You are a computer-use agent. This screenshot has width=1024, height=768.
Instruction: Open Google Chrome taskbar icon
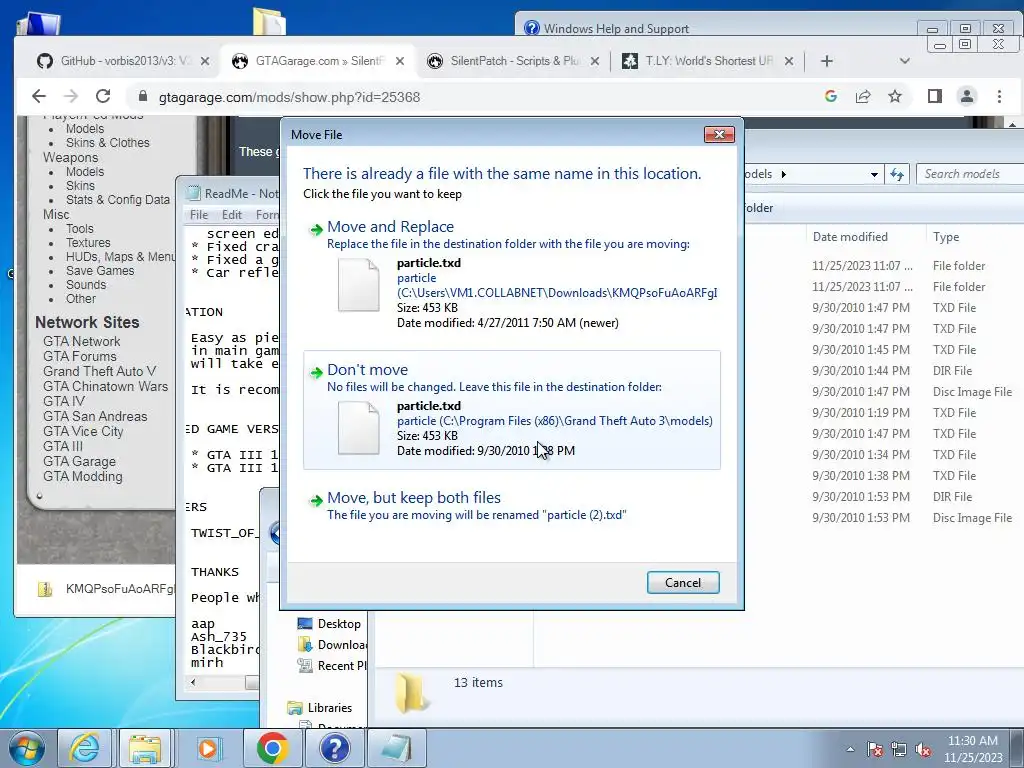272,748
